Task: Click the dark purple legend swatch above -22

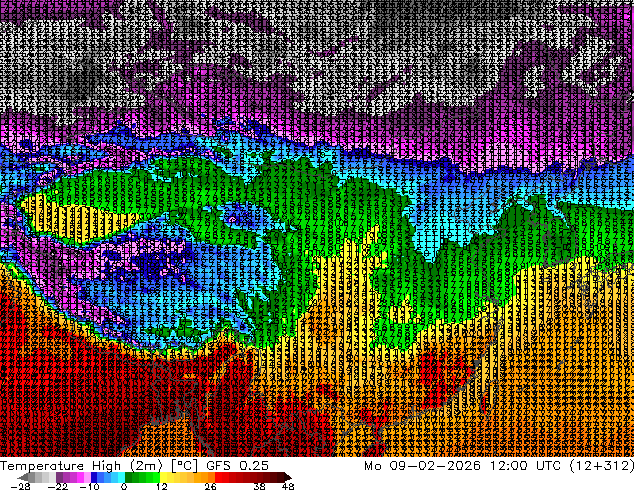Action: [59, 477]
